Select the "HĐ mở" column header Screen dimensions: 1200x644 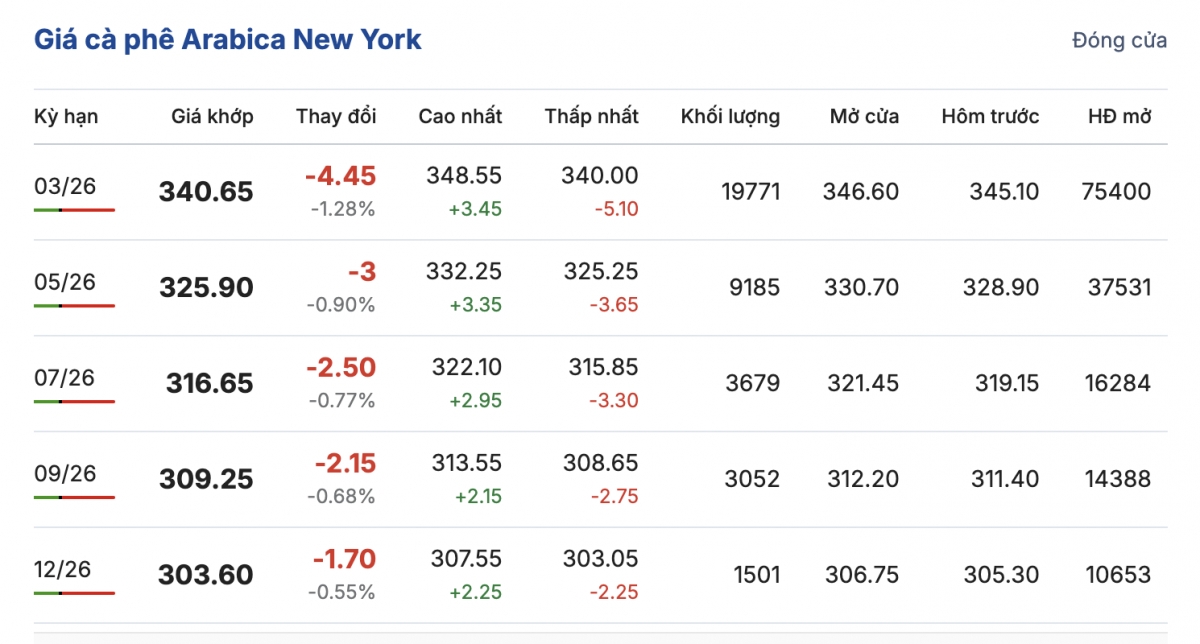point(1120,116)
